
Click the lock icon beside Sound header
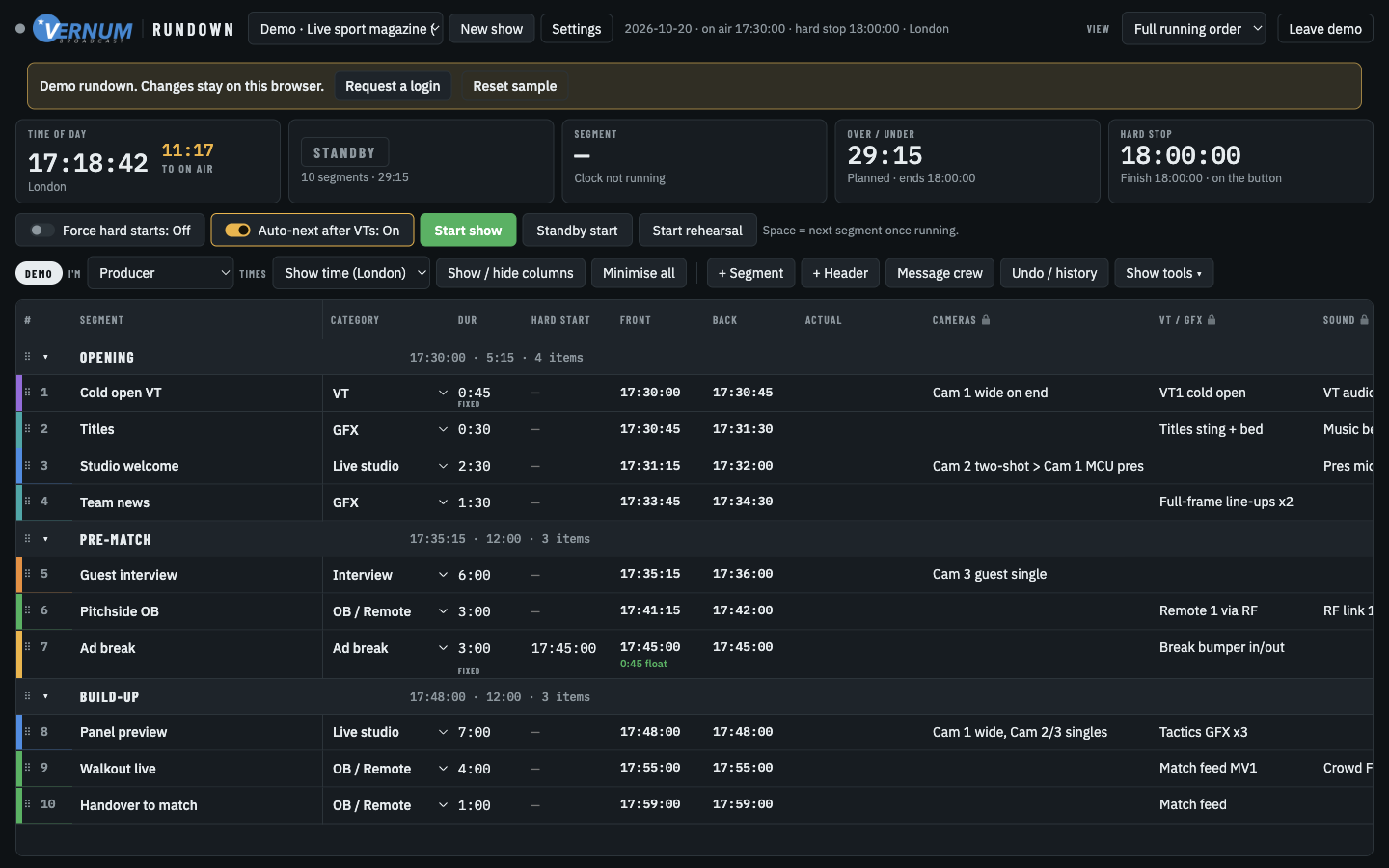pos(1364,320)
